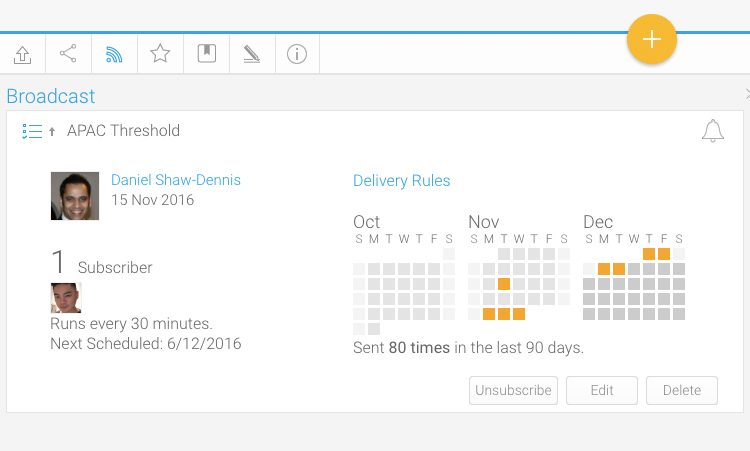
Task: Click the favourite star icon
Action: [x=160, y=54]
